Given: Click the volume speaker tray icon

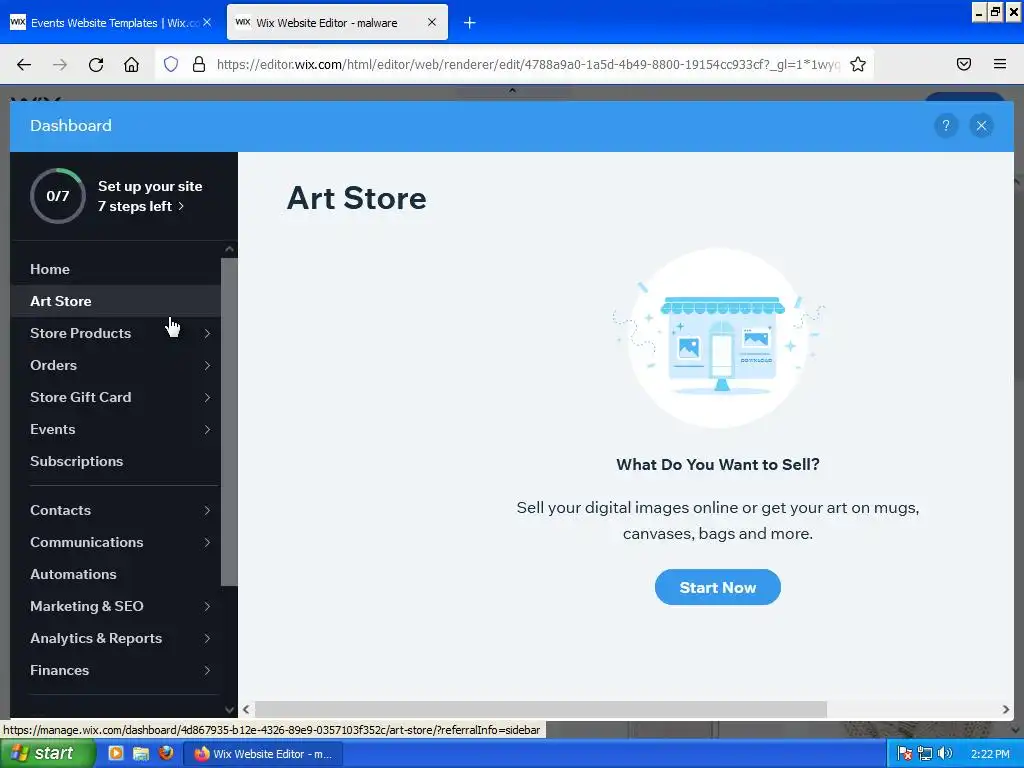Looking at the screenshot, I should point(944,754).
